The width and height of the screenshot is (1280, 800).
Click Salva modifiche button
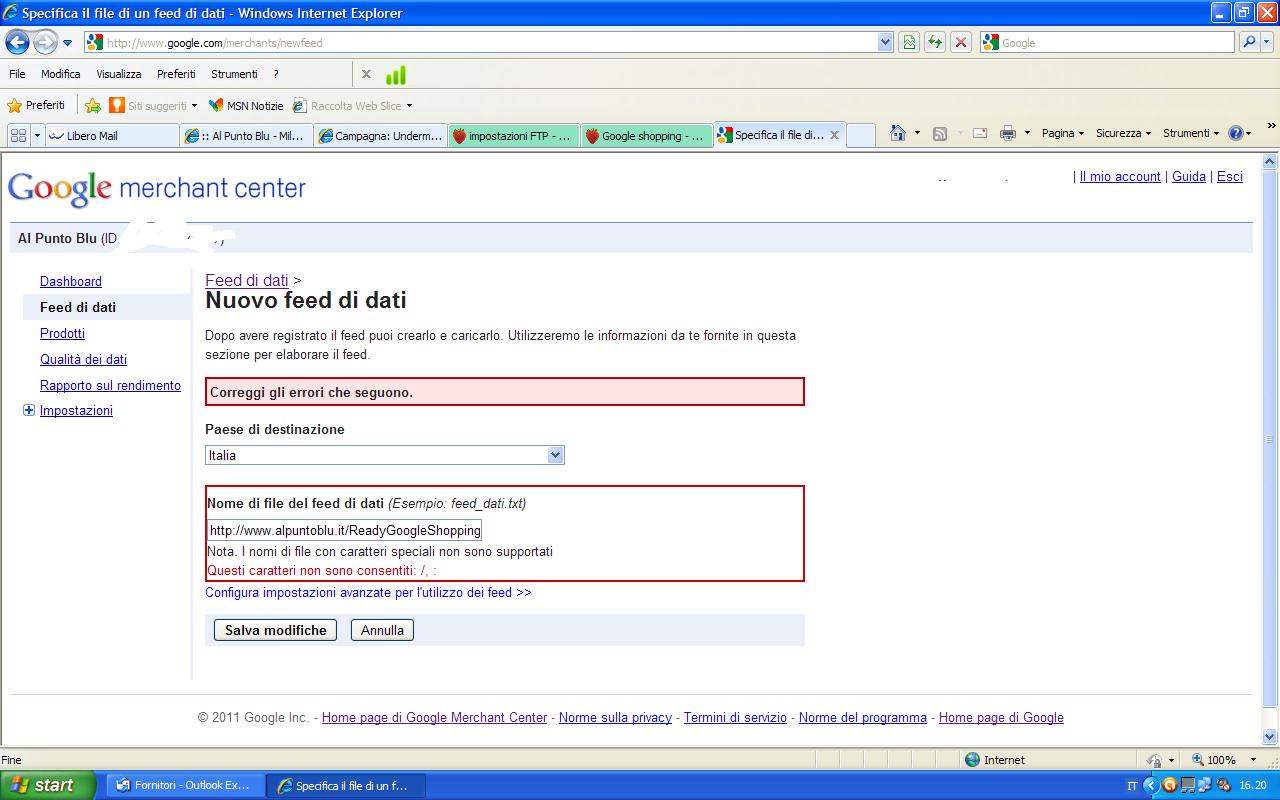coord(275,630)
